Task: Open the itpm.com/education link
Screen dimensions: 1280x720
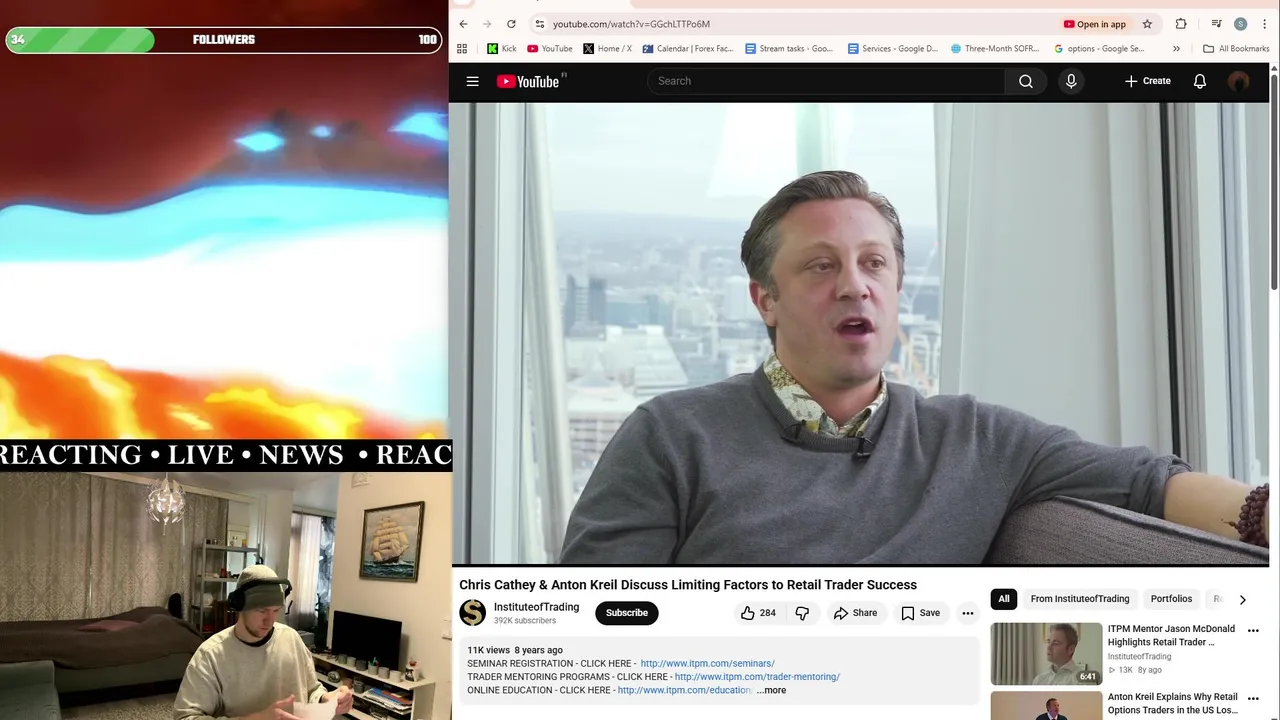Action: coord(685,690)
